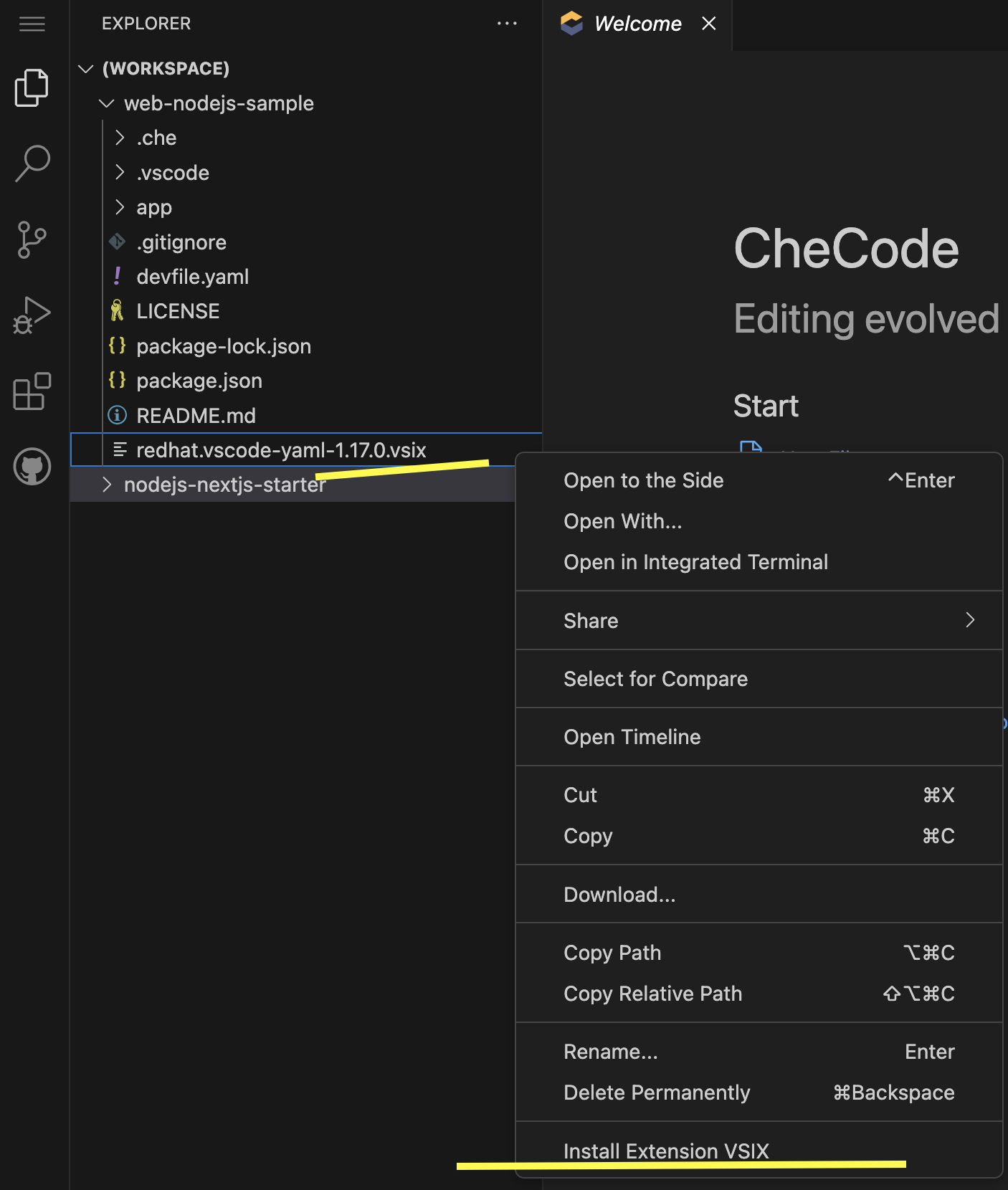Expand the nodejs-nextjs-starter folder
Screen dimensions: 1008x1190
point(224,485)
